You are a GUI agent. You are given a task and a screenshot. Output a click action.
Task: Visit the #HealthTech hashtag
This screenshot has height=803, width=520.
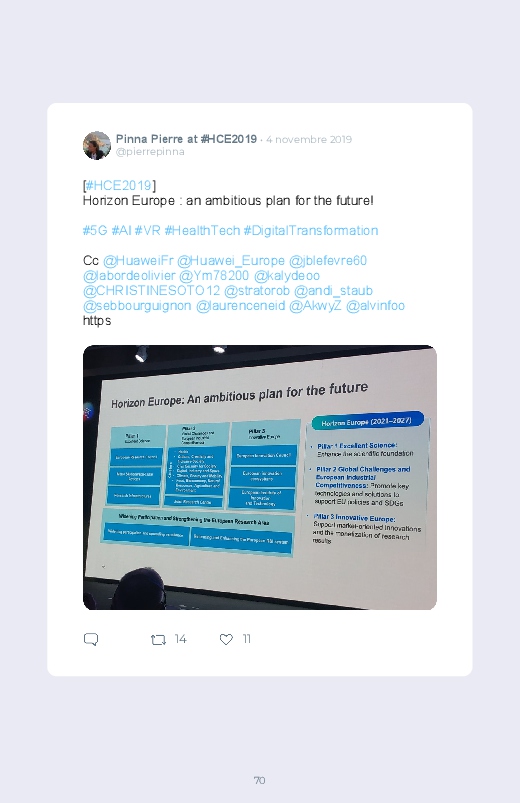click(x=202, y=230)
